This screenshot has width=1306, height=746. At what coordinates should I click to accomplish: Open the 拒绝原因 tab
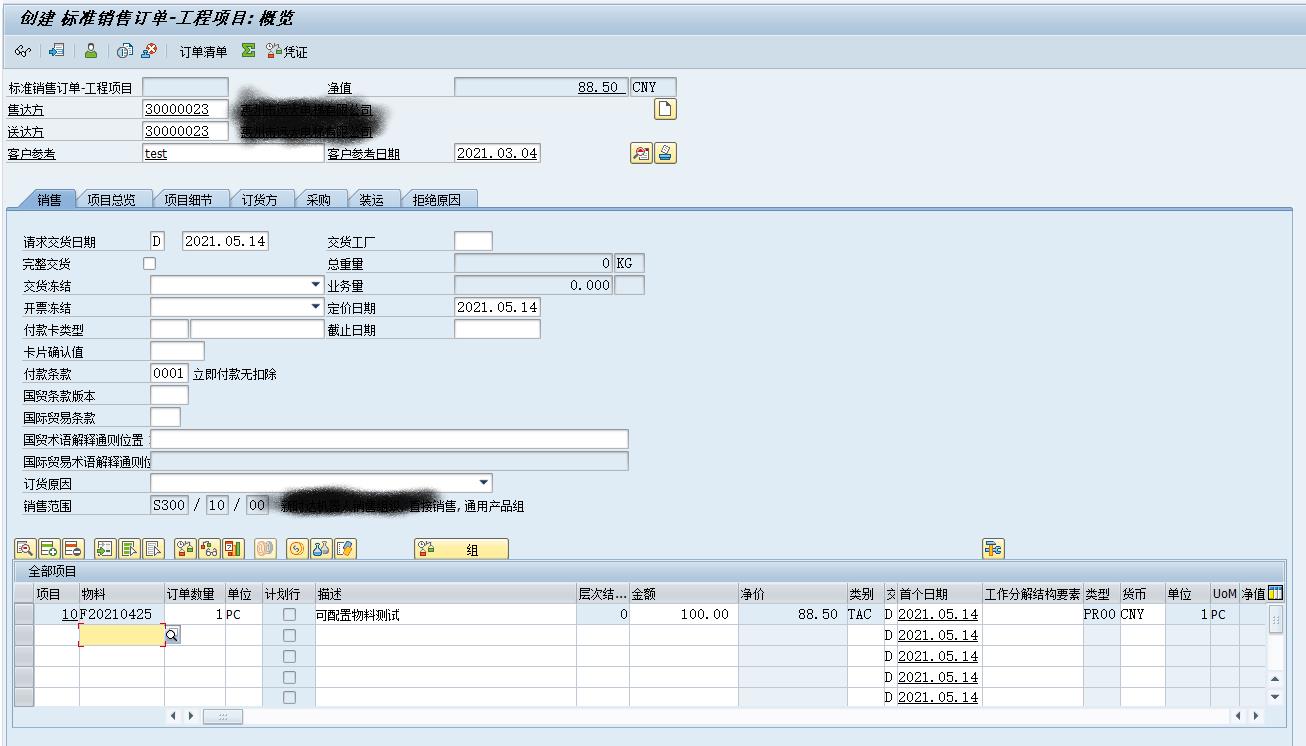click(437, 199)
